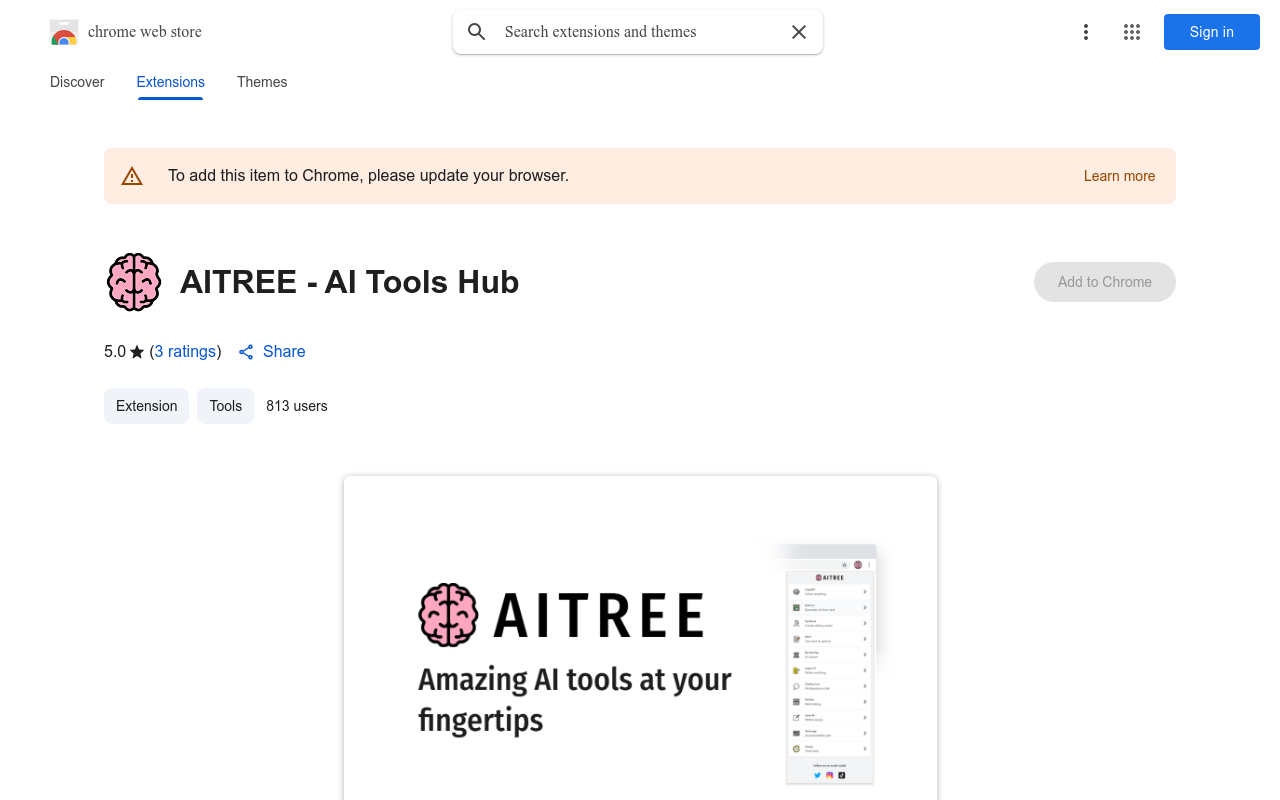Click the Sign in button
This screenshot has height=800, width=1280.
(1212, 32)
